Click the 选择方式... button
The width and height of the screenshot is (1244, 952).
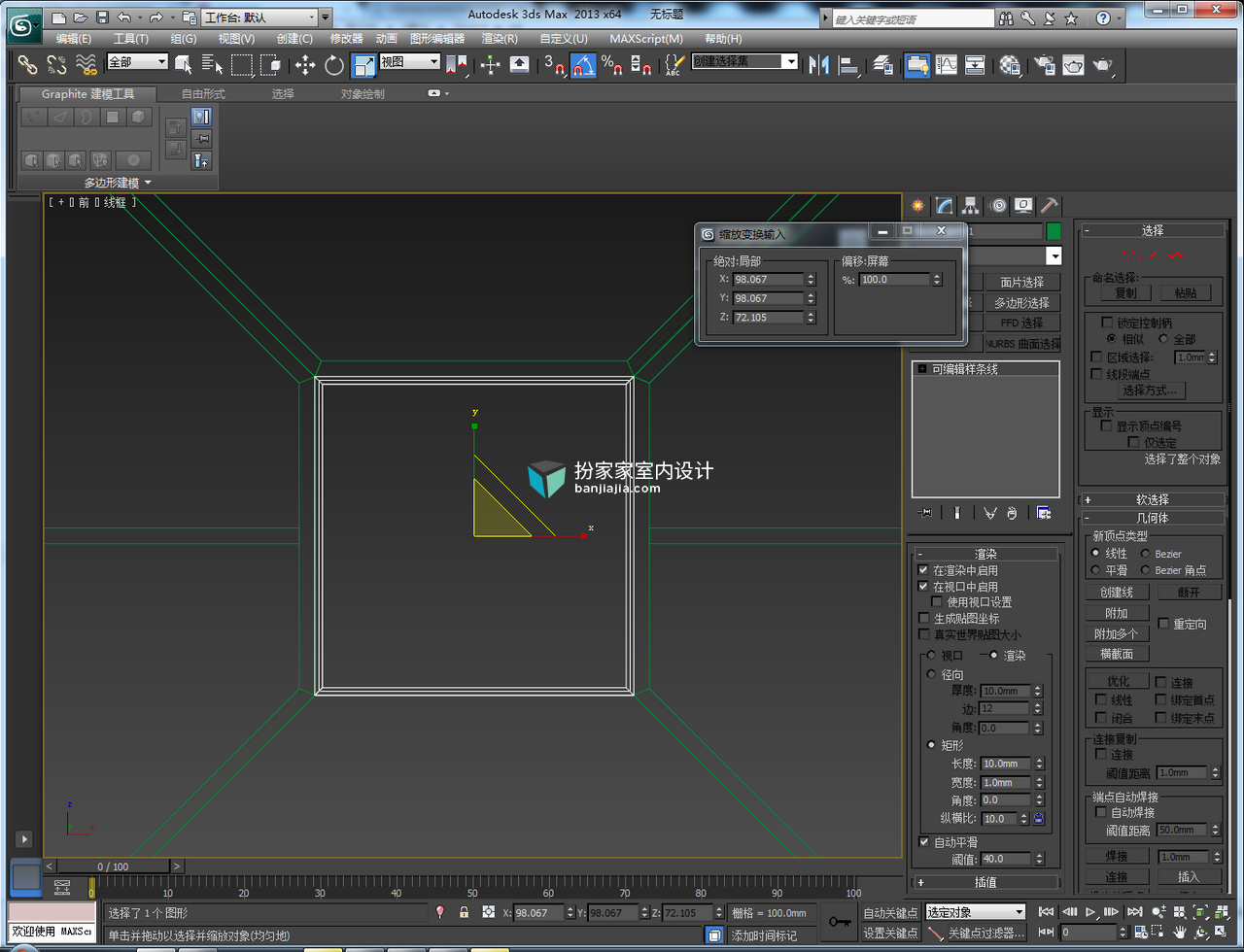(1150, 390)
